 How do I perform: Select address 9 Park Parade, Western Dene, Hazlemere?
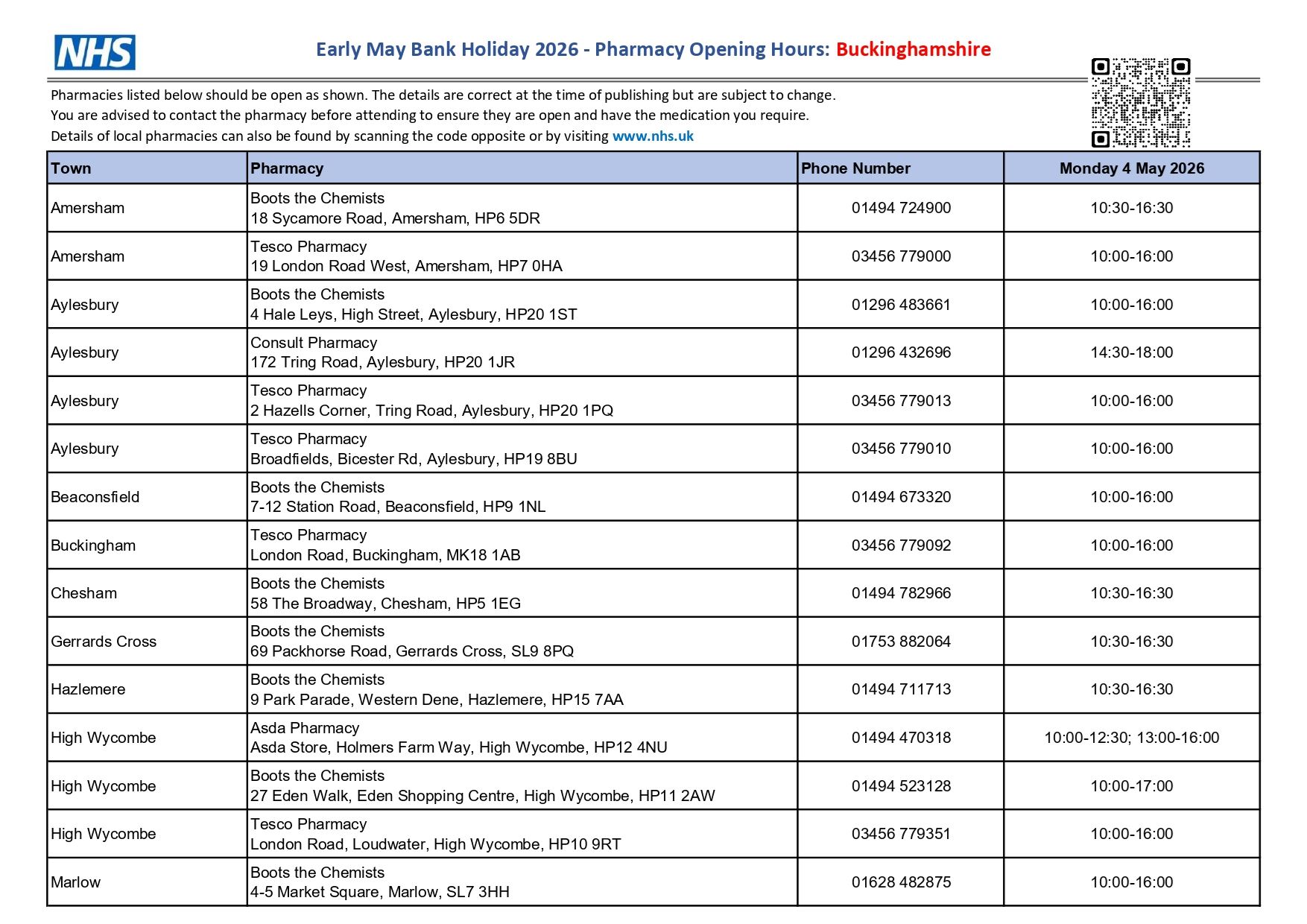tap(437, 700)
